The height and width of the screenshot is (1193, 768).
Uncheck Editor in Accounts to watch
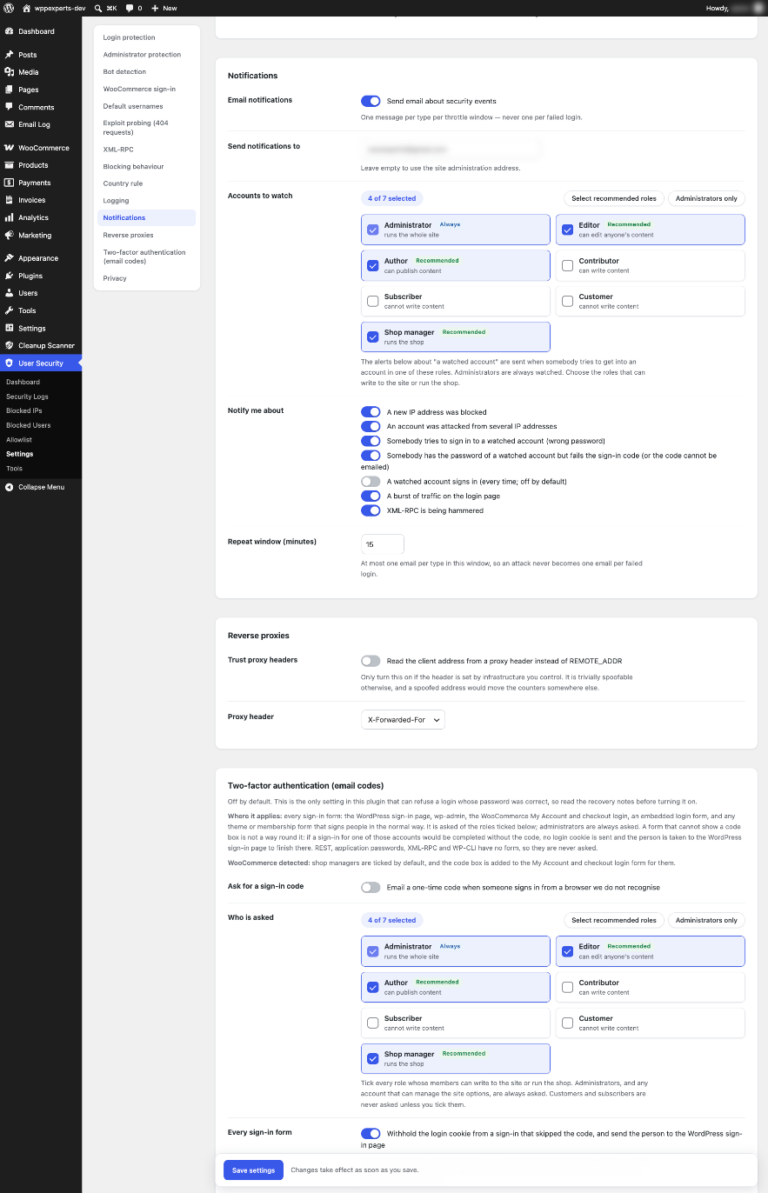567,229
